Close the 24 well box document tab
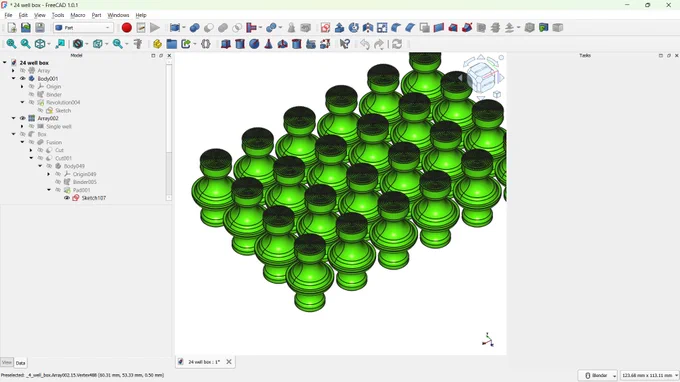The image size is (680, 382). point(229,362)
